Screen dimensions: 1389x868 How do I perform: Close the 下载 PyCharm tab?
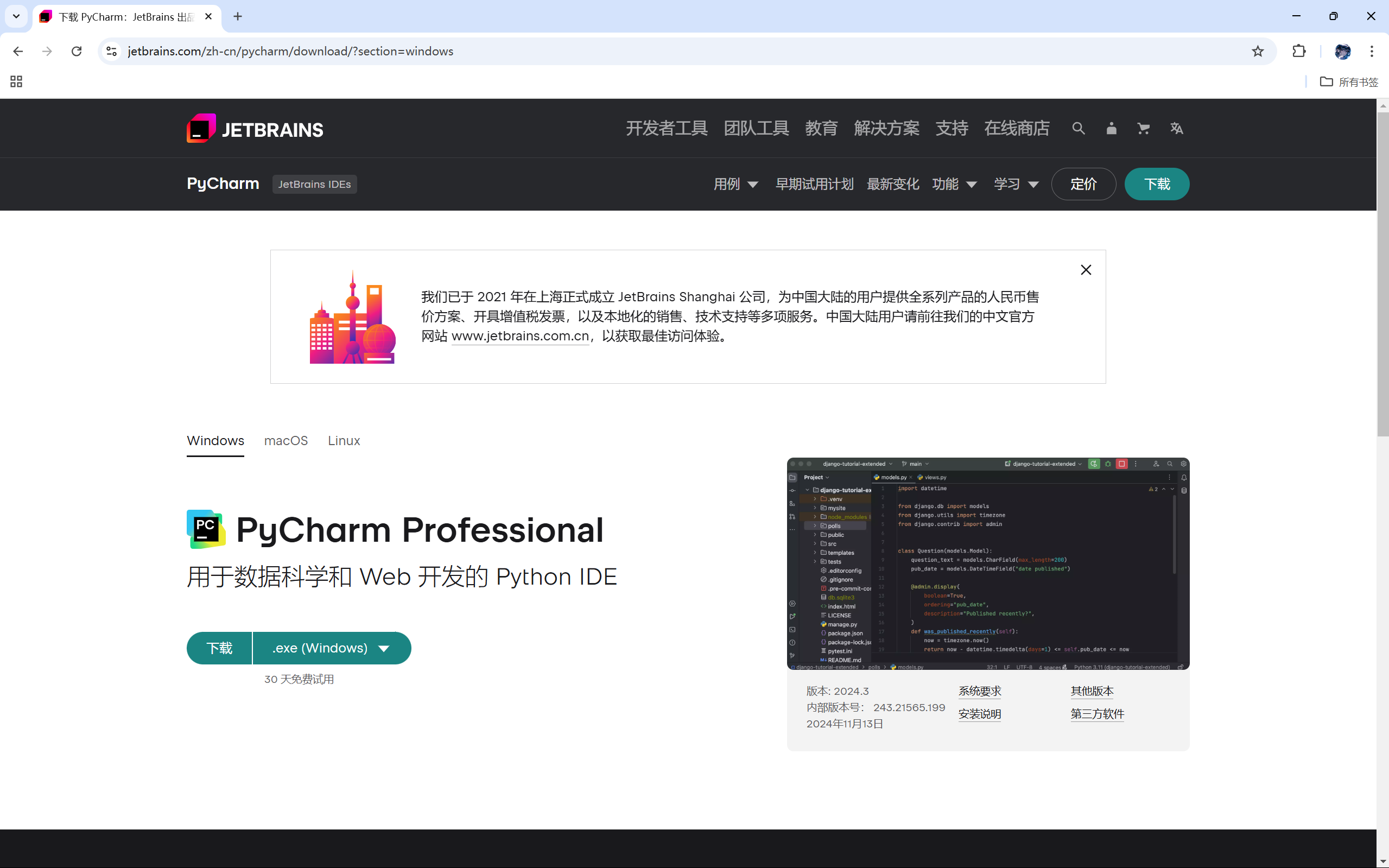point(208,17)
